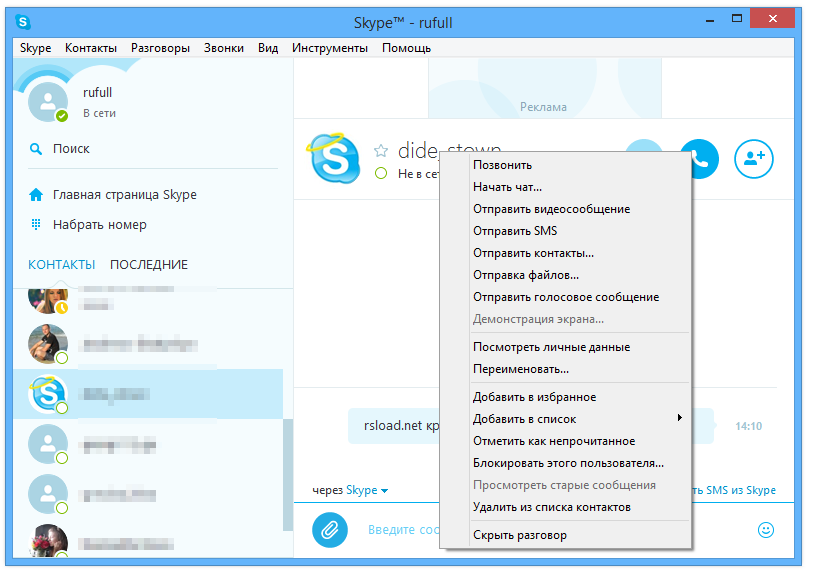Click the contact list scrollbar

click(x=288, y=474)
